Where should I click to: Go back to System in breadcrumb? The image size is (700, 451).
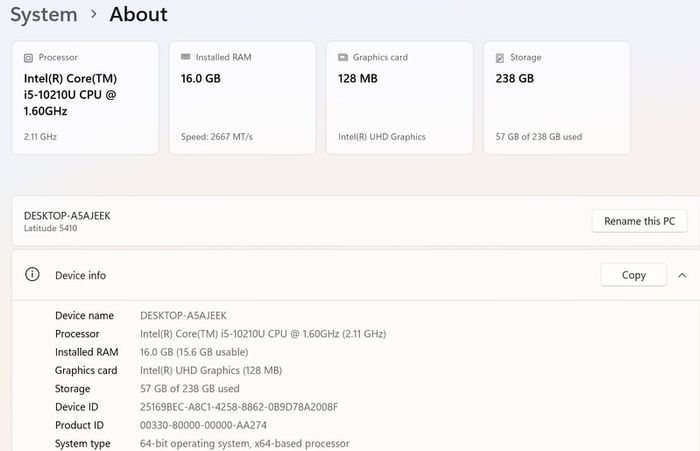click(x=44, y=15)
